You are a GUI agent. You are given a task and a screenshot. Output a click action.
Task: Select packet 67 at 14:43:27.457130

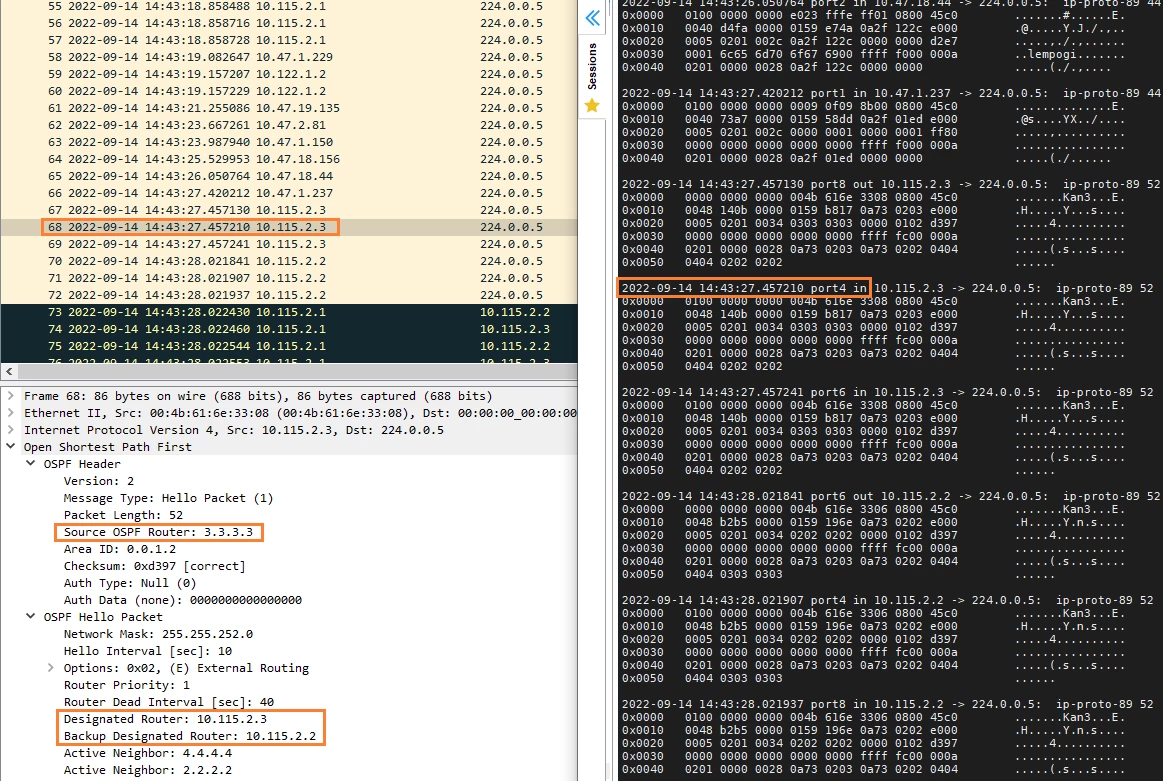(289, 211)
